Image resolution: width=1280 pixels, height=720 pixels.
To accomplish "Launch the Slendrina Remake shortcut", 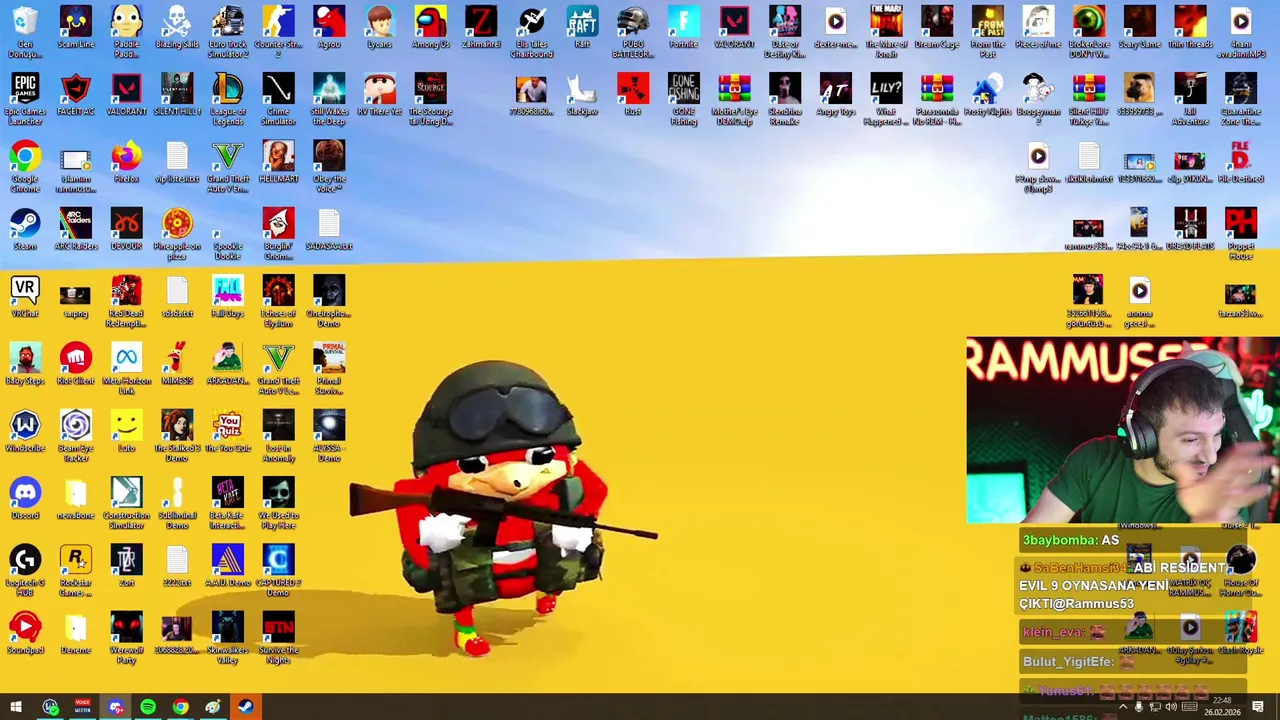I will click(x=784, y=99).
